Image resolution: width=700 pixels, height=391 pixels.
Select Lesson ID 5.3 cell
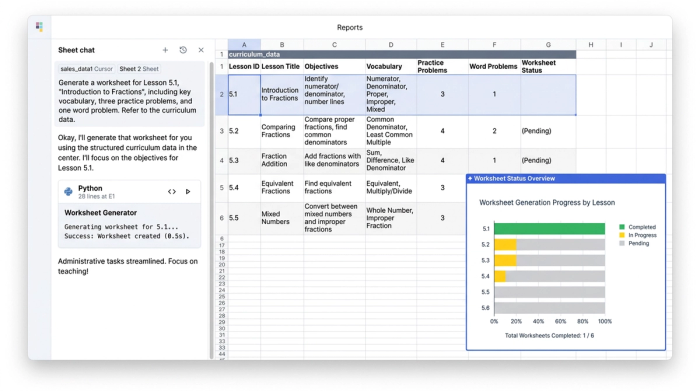(x=244, y=160)
